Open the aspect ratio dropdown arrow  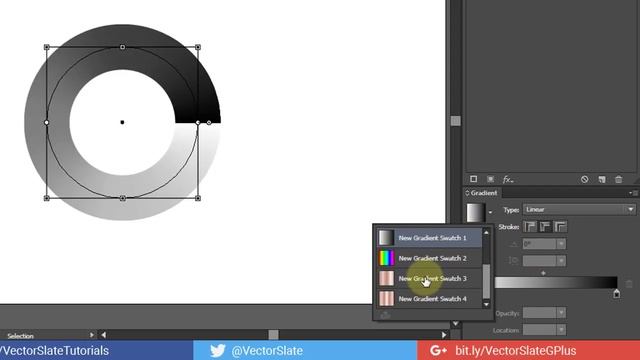tap(561, 260)
